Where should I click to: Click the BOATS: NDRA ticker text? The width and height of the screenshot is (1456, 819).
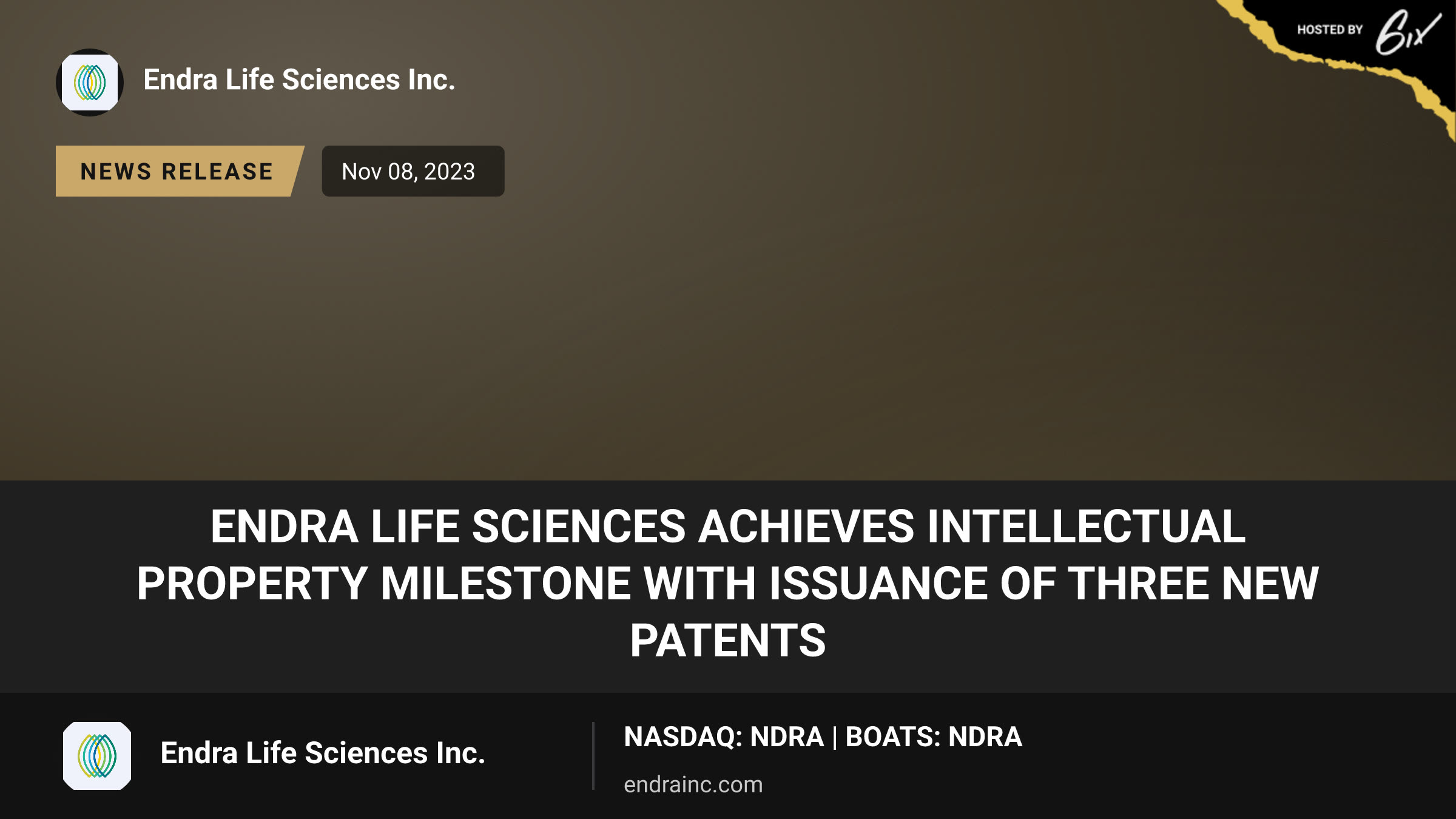(x=934, y=737)
